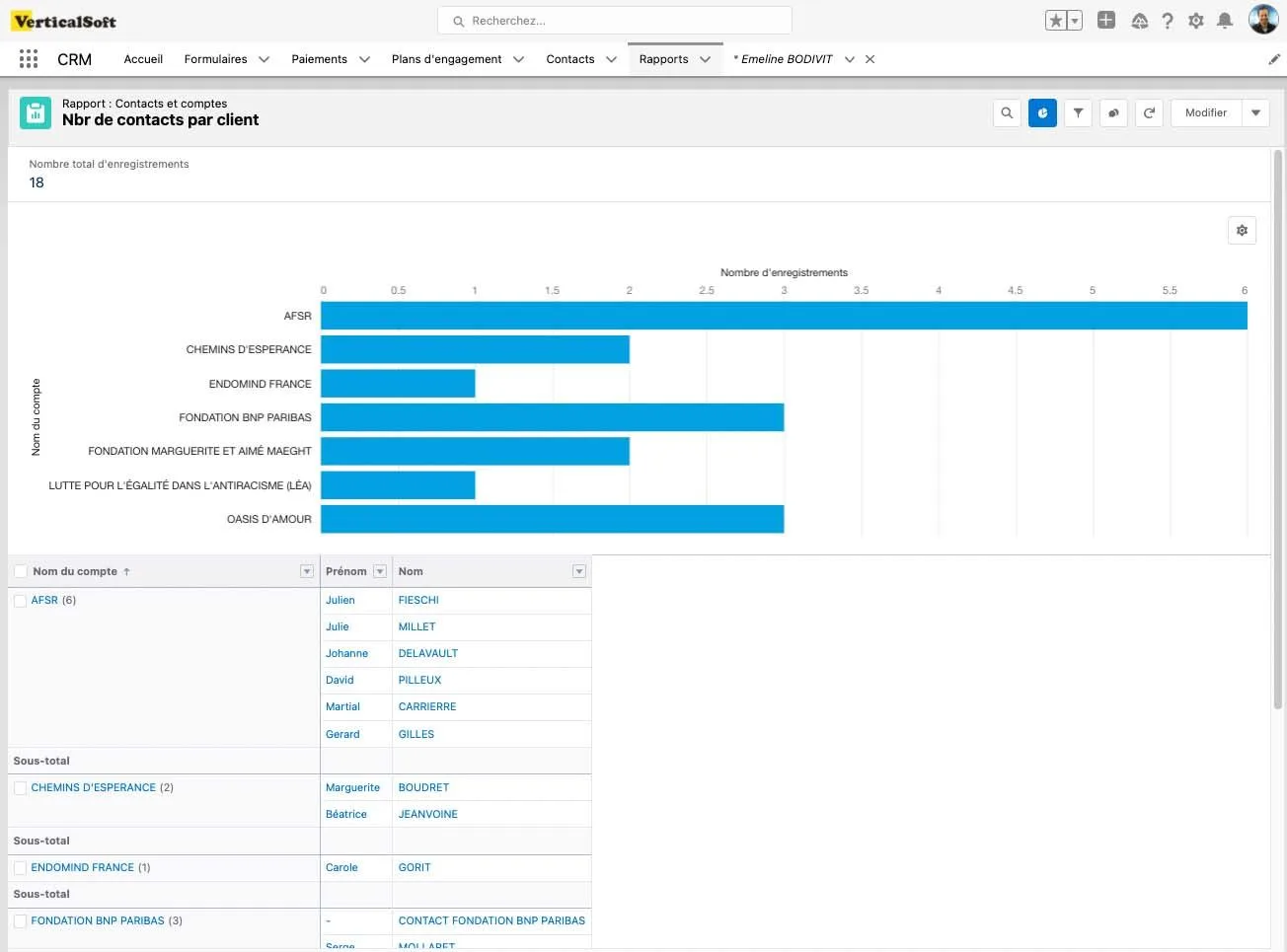Click report type icon beside title
The image size is (1287, 952).
(x=36, y=113)
